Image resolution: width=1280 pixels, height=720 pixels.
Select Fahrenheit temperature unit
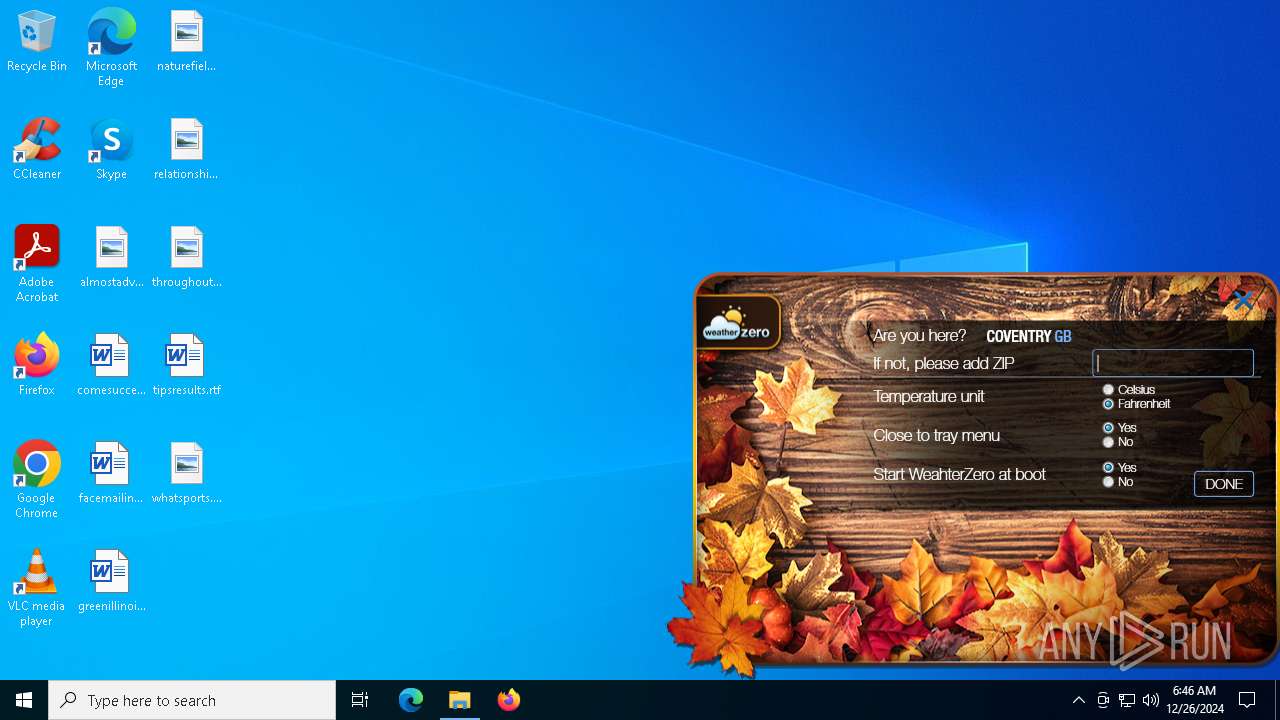pyautogui.click(x=1108, y=404)
